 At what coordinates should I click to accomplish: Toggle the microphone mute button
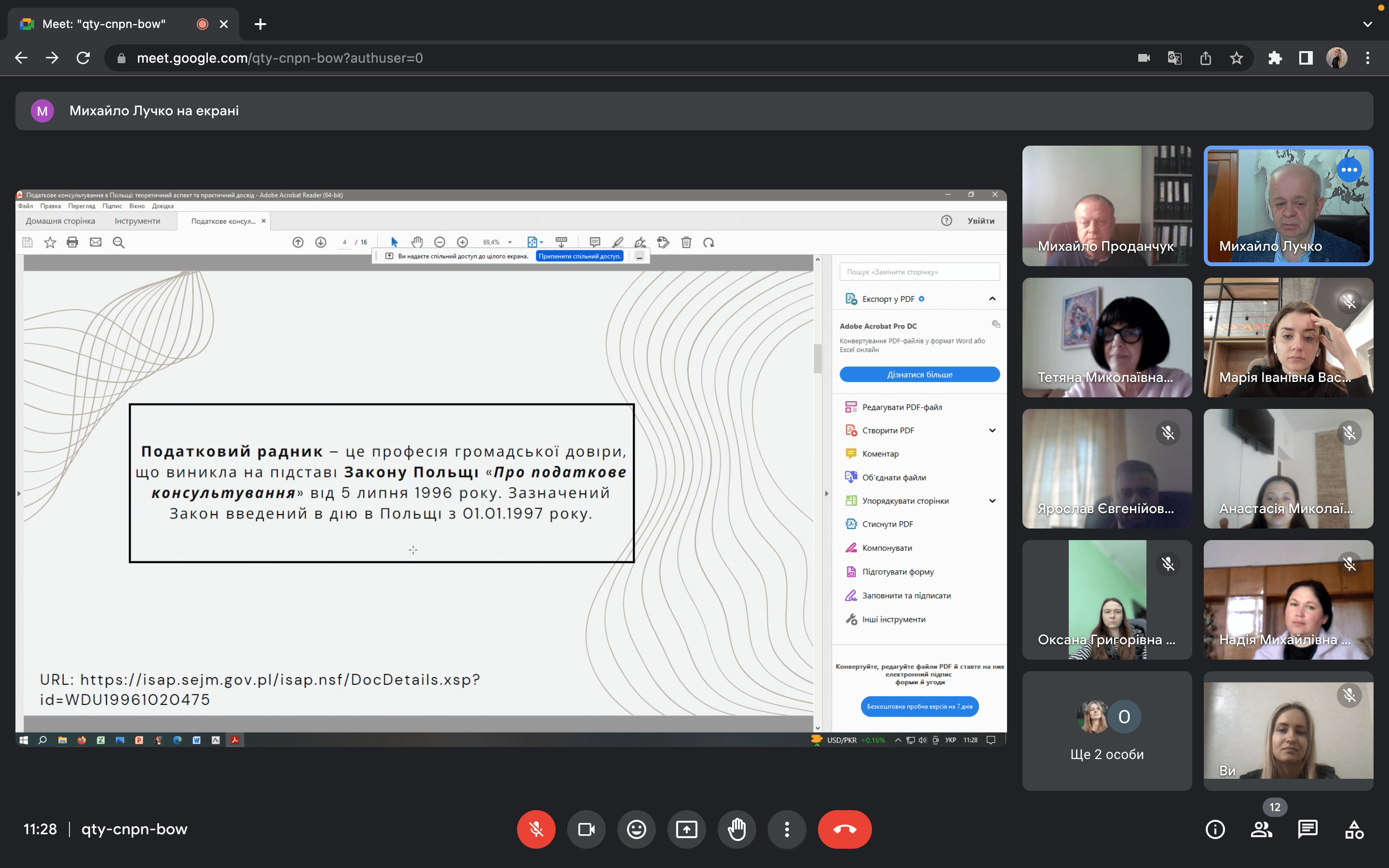pos(536,829)
